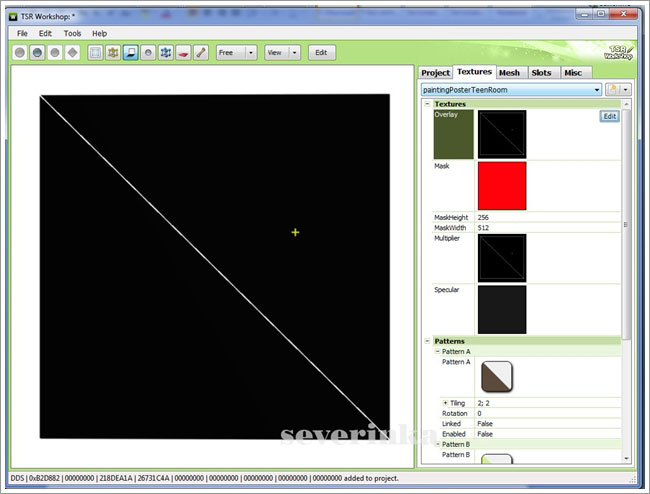Viewport: 650px width, 494px height.
Task: Click the MaskWidth value 512
Action: pyautogui.click(x=483, y=228)
